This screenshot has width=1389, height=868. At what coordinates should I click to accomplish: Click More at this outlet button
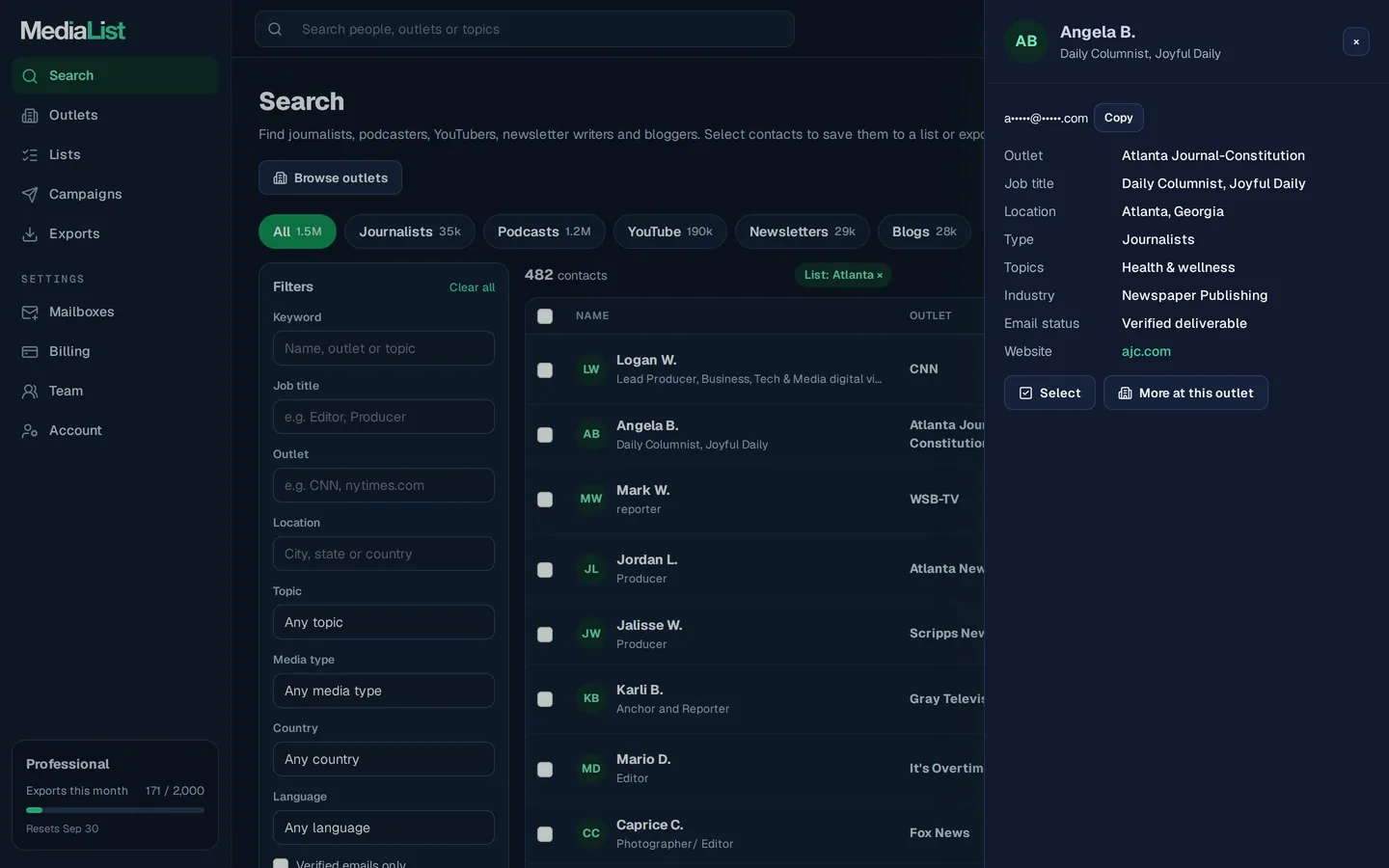1185,393
